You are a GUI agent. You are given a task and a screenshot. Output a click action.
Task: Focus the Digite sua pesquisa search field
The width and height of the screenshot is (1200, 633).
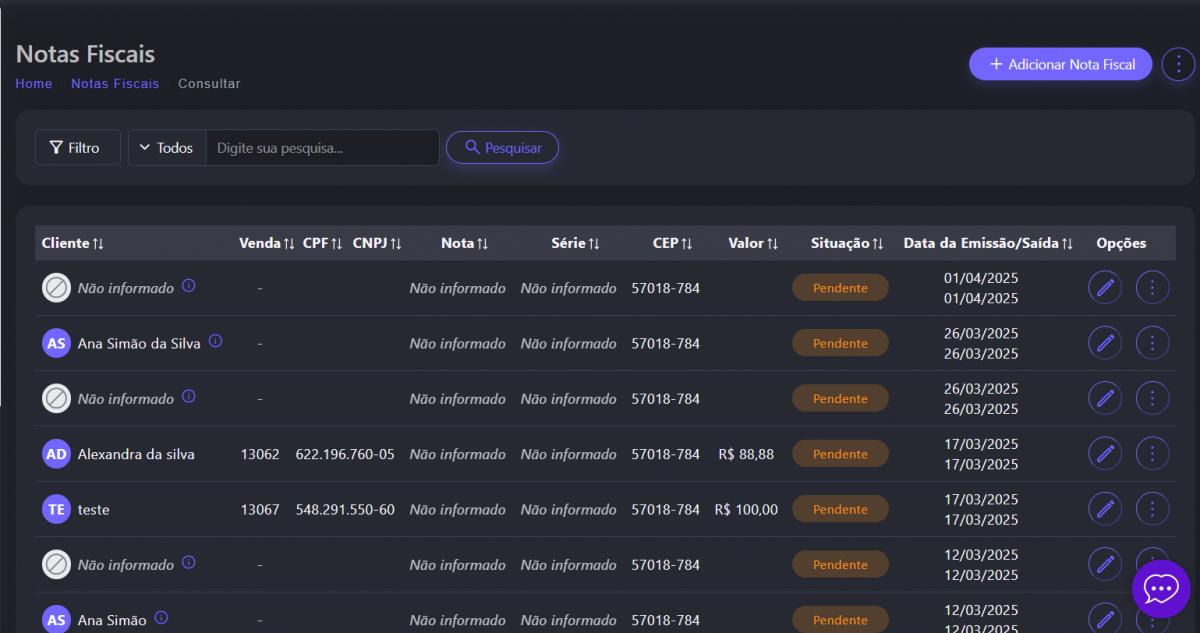tap(322, 148)
